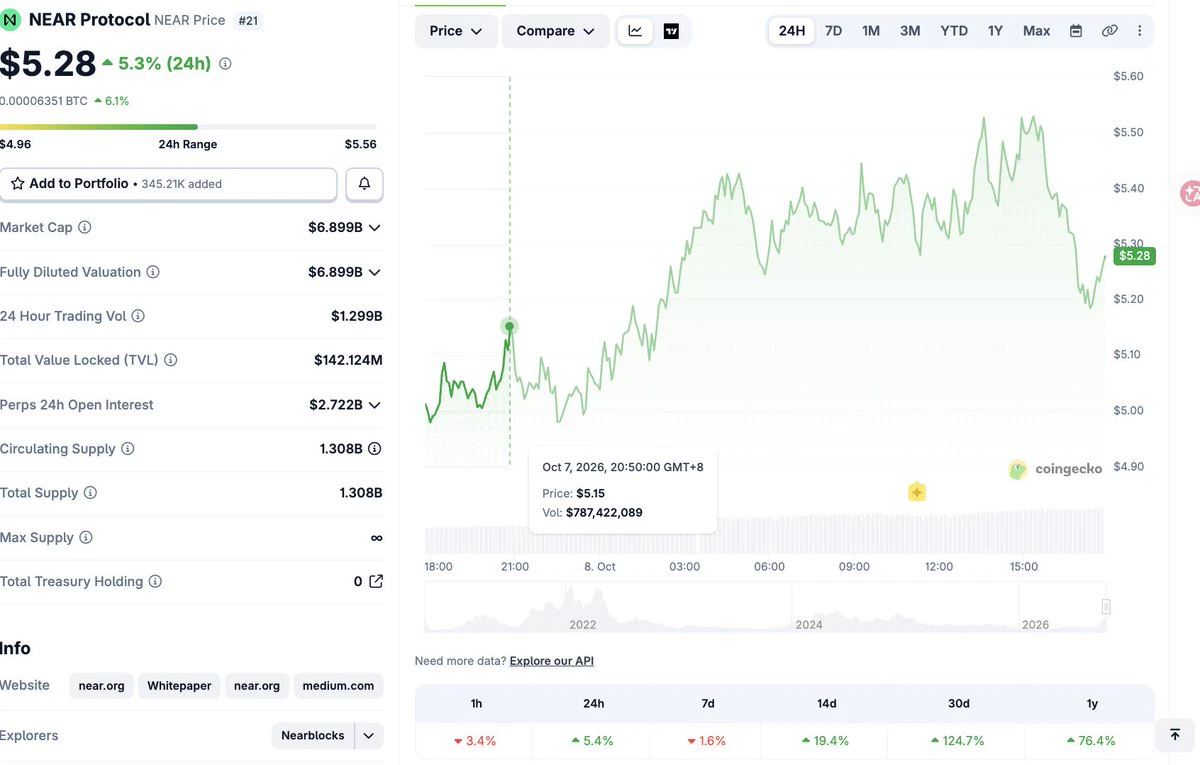Open chart more options menu

point(1140,31)
